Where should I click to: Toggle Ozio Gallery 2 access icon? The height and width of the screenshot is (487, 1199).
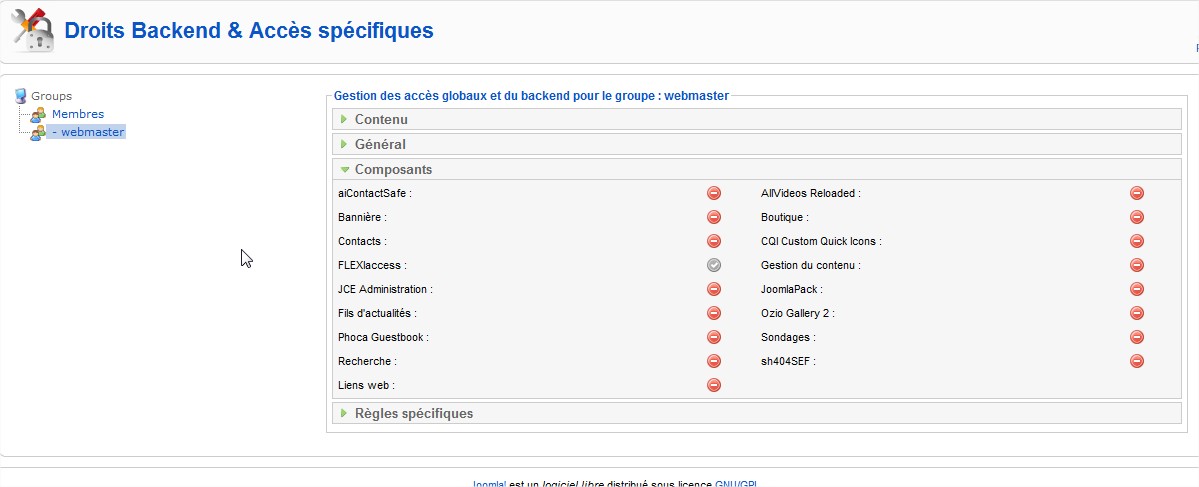(1137, 313)
